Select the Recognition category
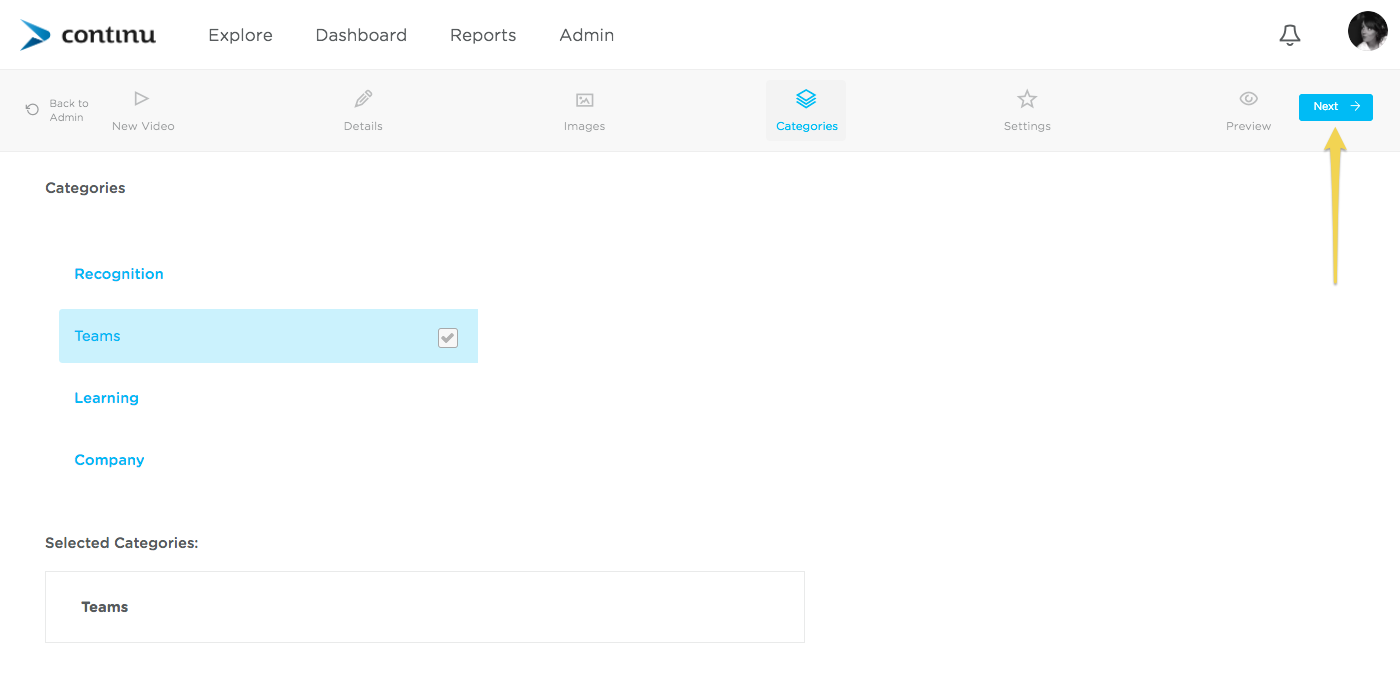 [x=119, y=274]
